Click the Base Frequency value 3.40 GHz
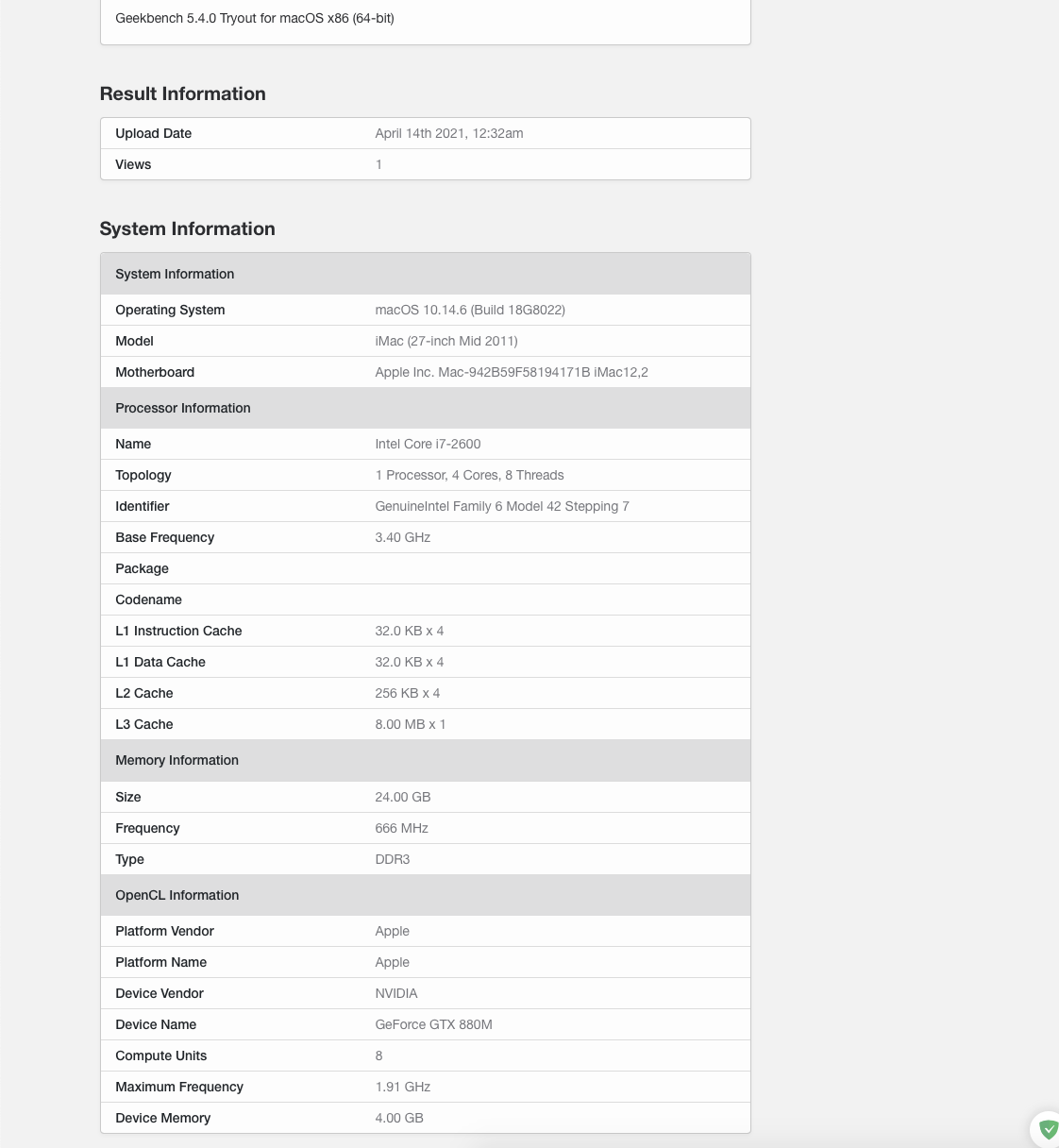 click(x=403, y=537)
